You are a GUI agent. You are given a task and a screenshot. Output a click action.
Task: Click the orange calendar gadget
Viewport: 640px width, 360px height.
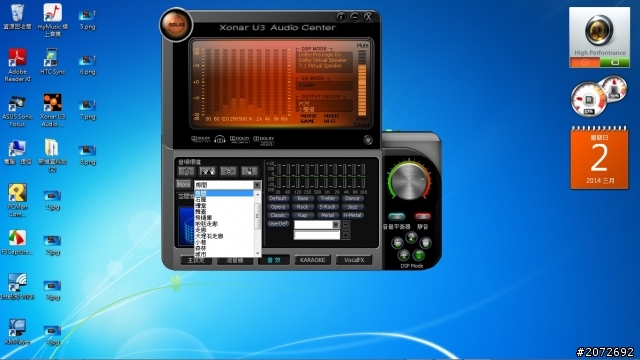click(x=599, y=158)
